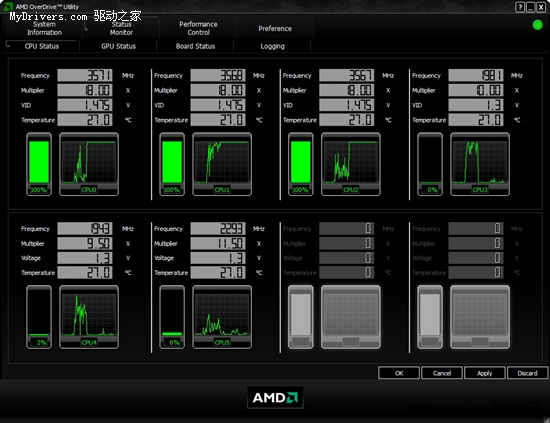Select the CPU Status sub-tab
Screen dimensions: 550x423
[x=42, y=46]
